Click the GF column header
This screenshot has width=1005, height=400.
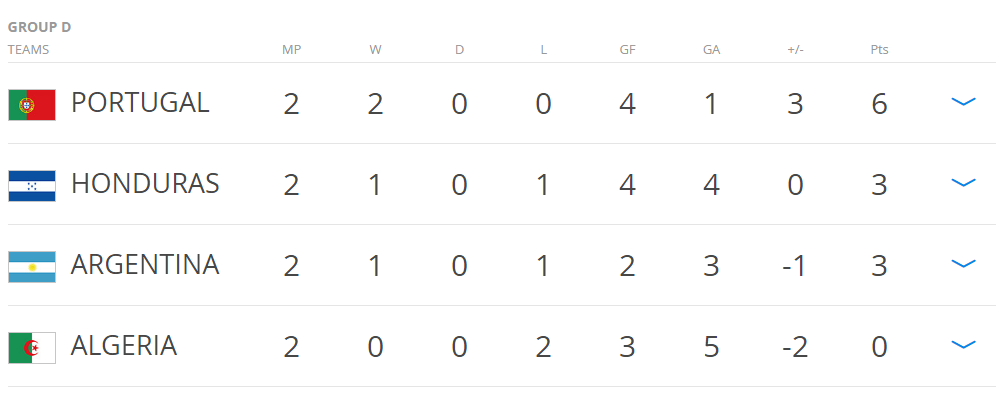627,50
